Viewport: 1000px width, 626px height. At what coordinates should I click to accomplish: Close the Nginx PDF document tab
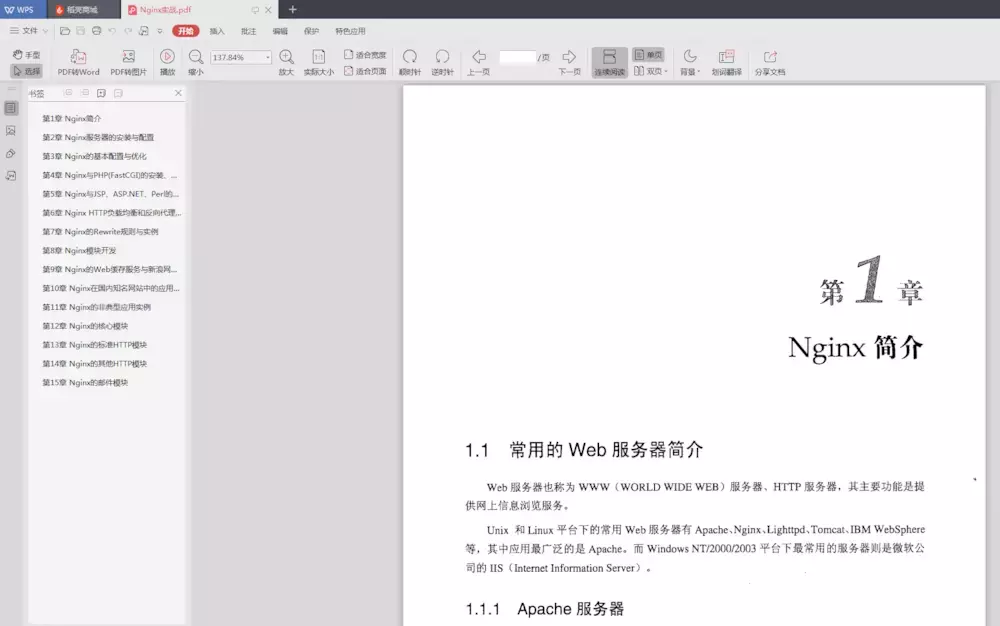(x=268, y=10)
